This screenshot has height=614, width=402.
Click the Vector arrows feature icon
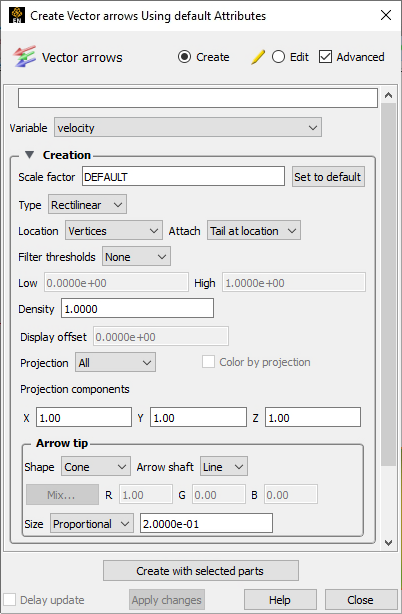pyautogui.click(x=24, y=57)
